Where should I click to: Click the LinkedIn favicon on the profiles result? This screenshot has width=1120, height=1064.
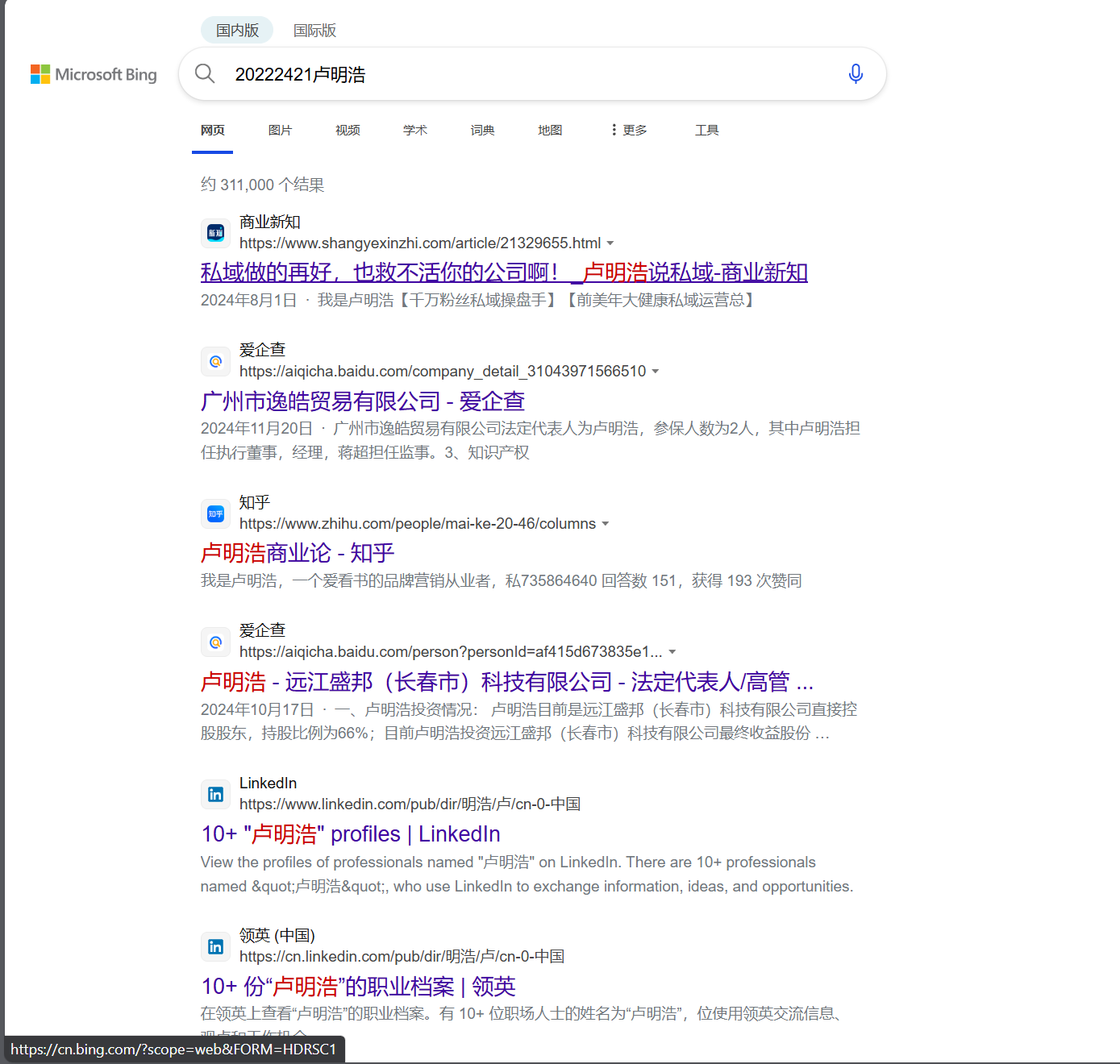tap(215, 794)
